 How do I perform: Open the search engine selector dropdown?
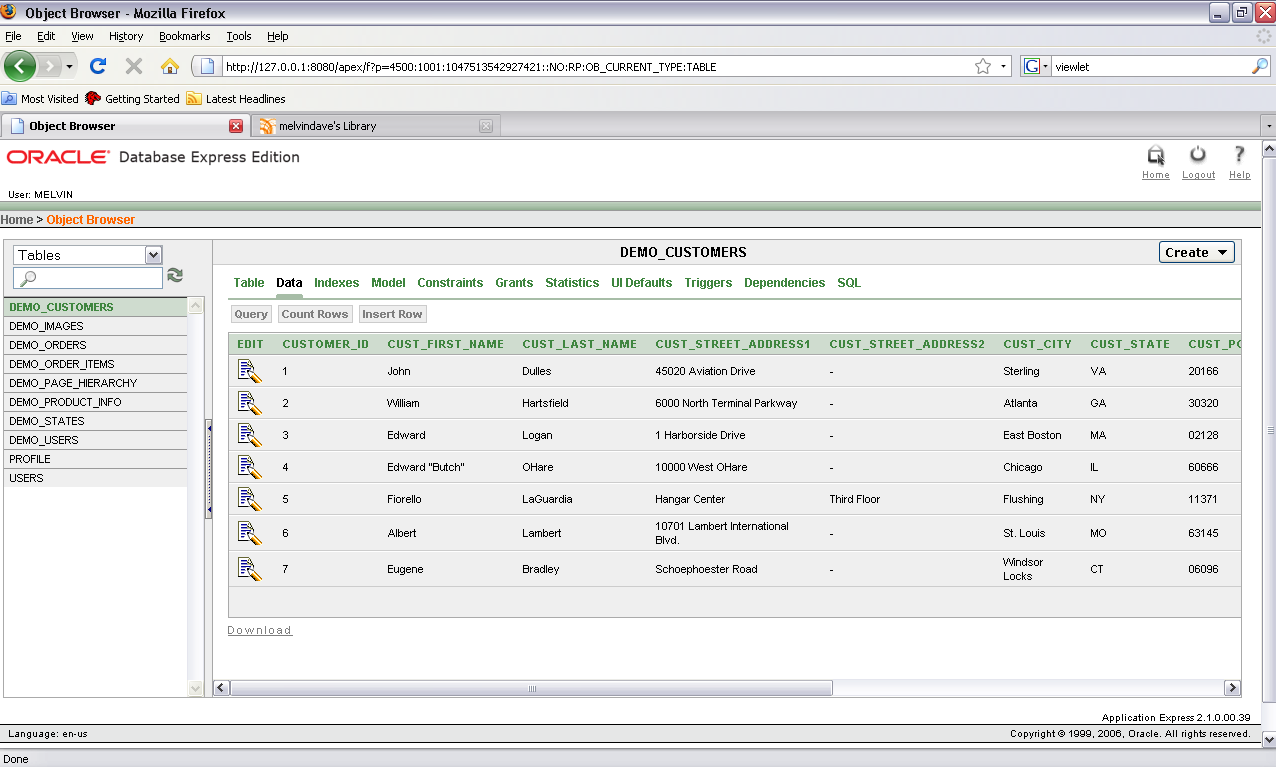coord(1036,67)
